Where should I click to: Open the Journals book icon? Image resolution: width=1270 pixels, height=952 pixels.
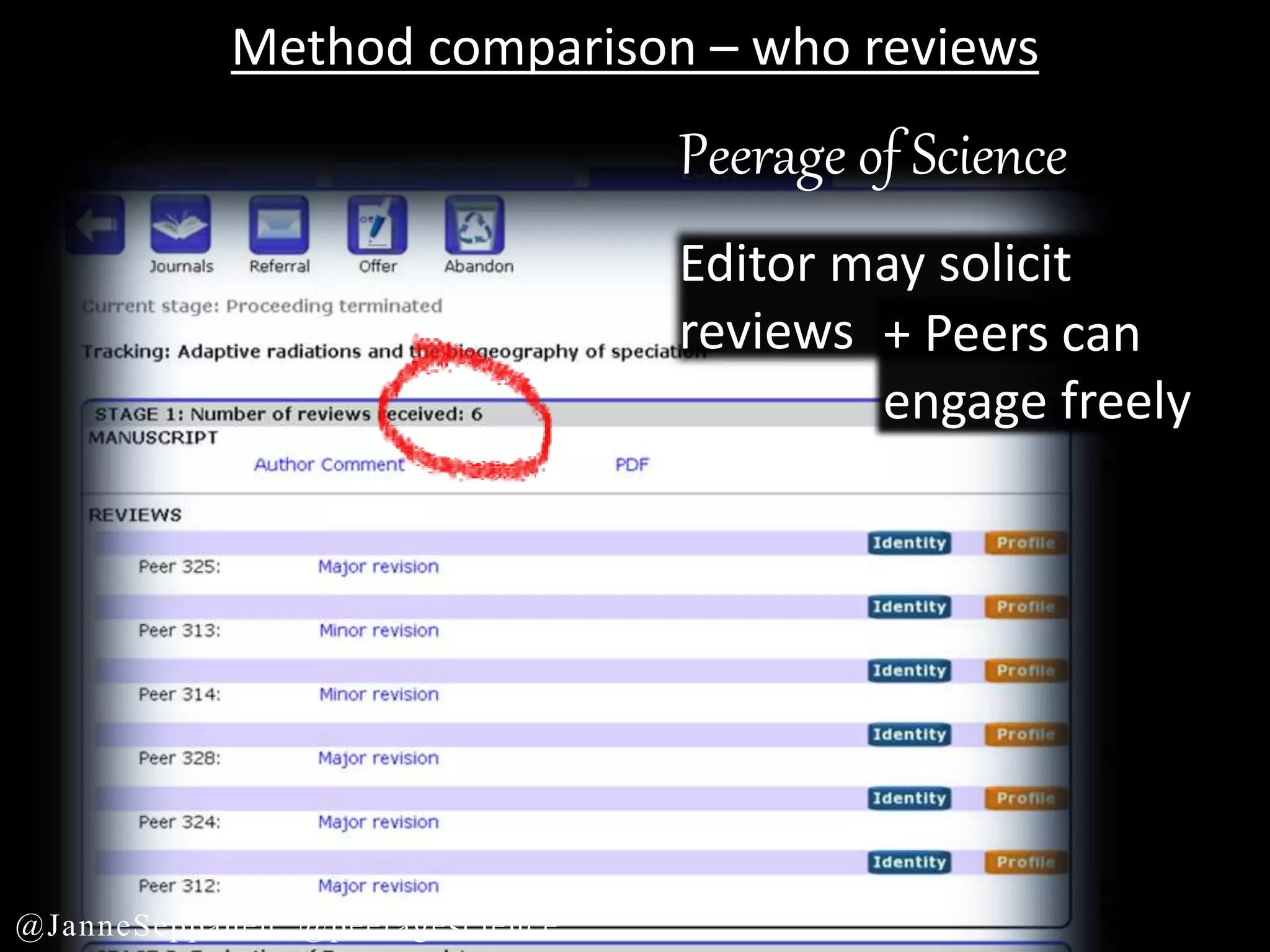point(180,224)
